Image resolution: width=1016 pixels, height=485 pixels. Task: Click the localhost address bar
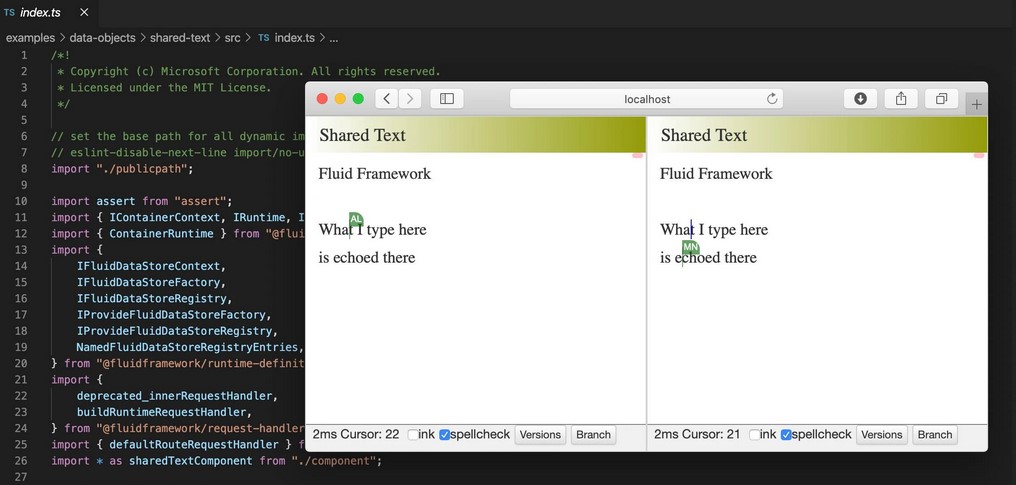click(647, 99)
